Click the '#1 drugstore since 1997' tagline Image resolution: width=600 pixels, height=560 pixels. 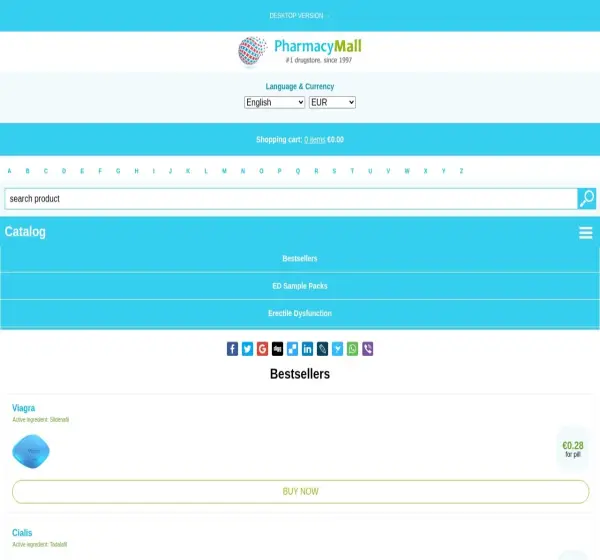(x=319, y=60)
